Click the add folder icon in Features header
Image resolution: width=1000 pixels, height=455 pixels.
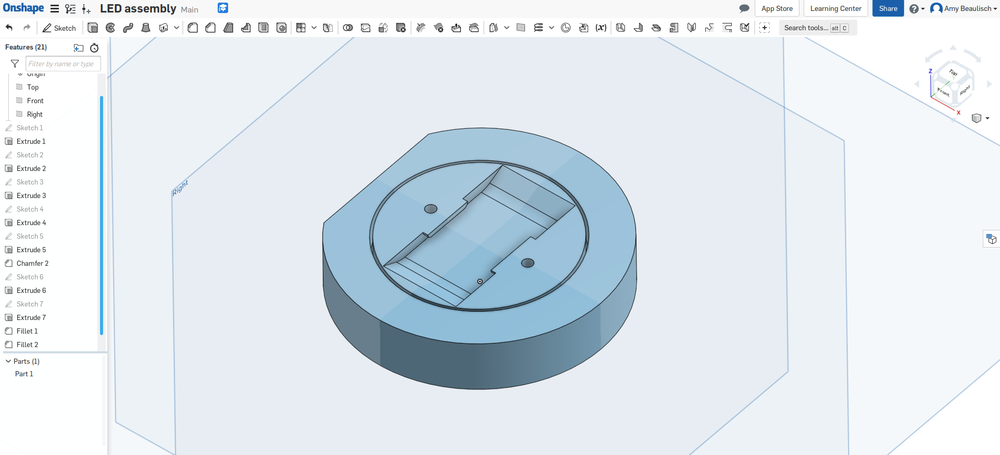[78, 48]
